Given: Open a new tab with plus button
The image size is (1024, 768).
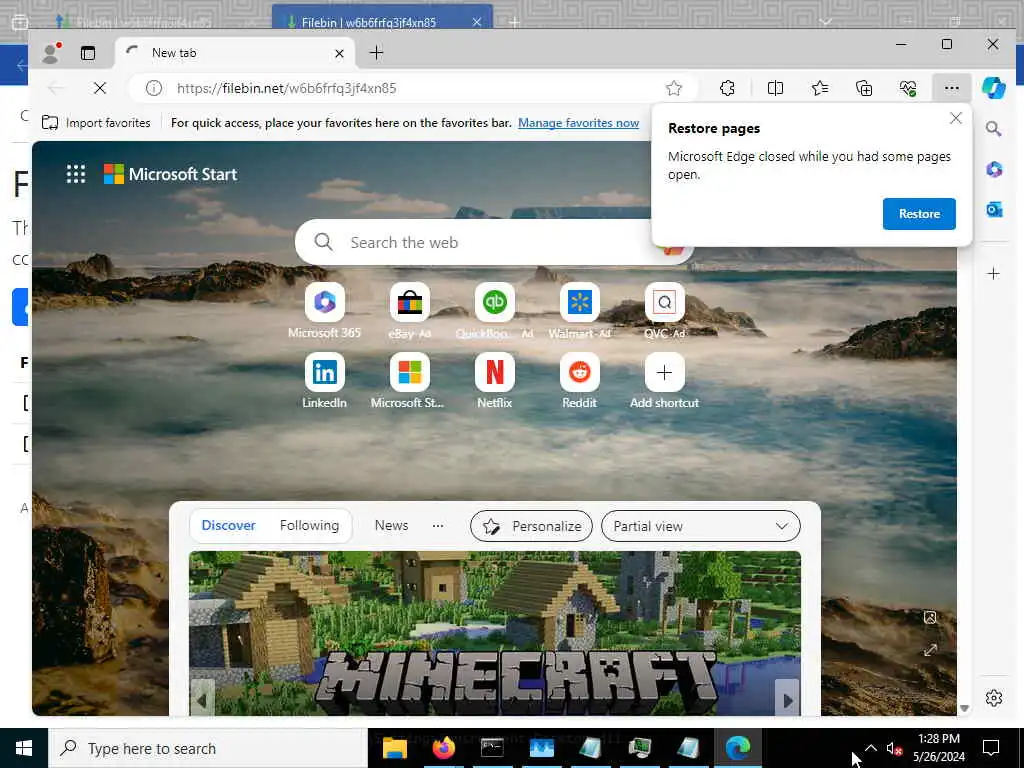Looking at the screenshot, I should 376,53.
